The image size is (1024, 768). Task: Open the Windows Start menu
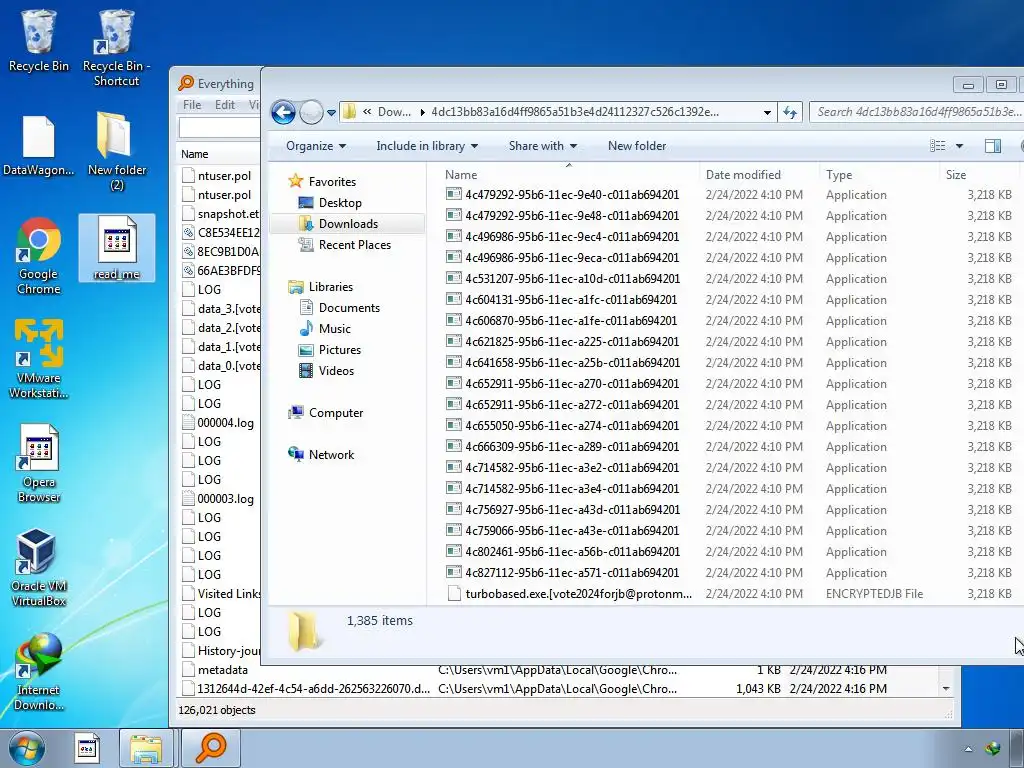(26, 748)
